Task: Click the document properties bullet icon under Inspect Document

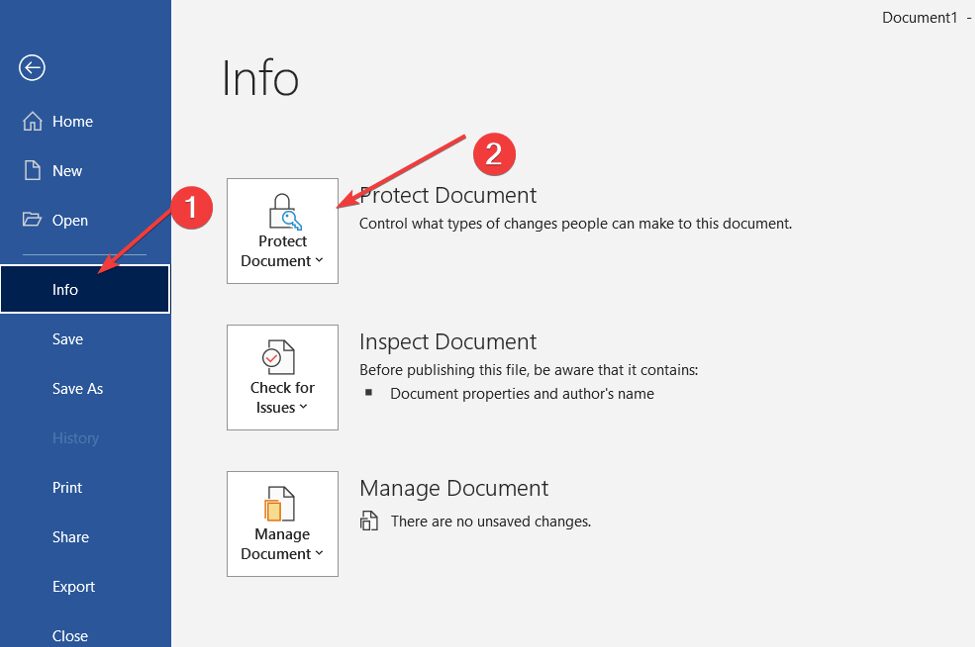Action: click(370, 394)
